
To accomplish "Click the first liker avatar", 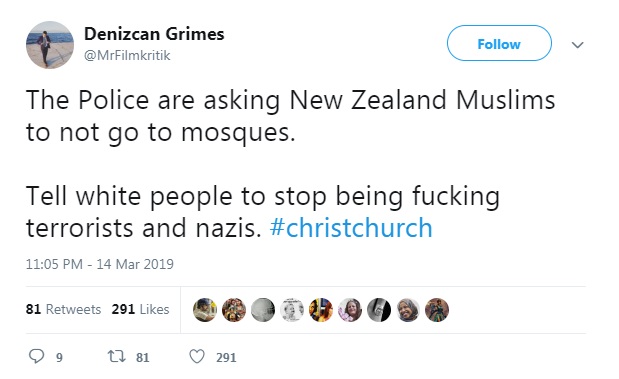I will click(x=205, y=310).
